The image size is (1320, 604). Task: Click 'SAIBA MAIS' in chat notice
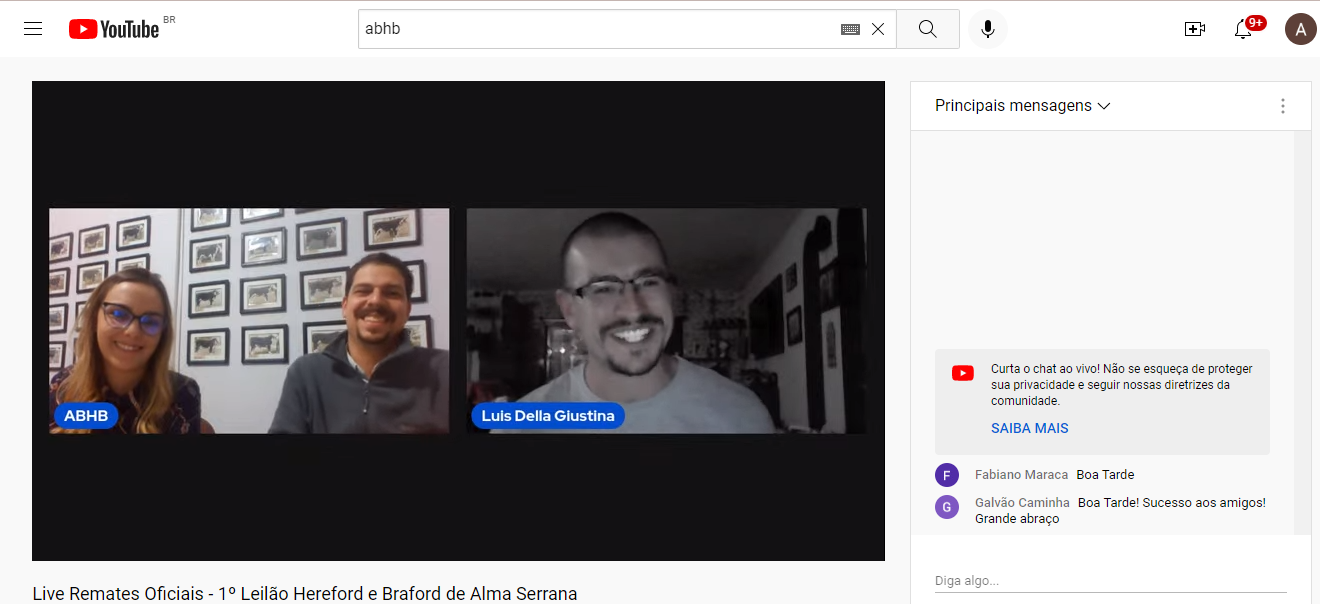(1030, 428)
